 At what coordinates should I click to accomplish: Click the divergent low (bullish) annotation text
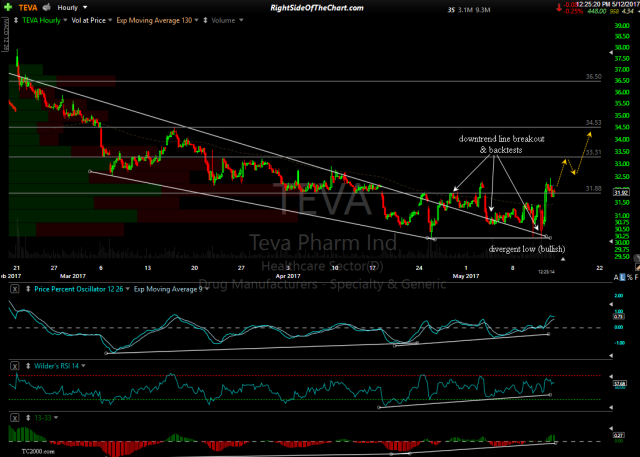point(527,249)
